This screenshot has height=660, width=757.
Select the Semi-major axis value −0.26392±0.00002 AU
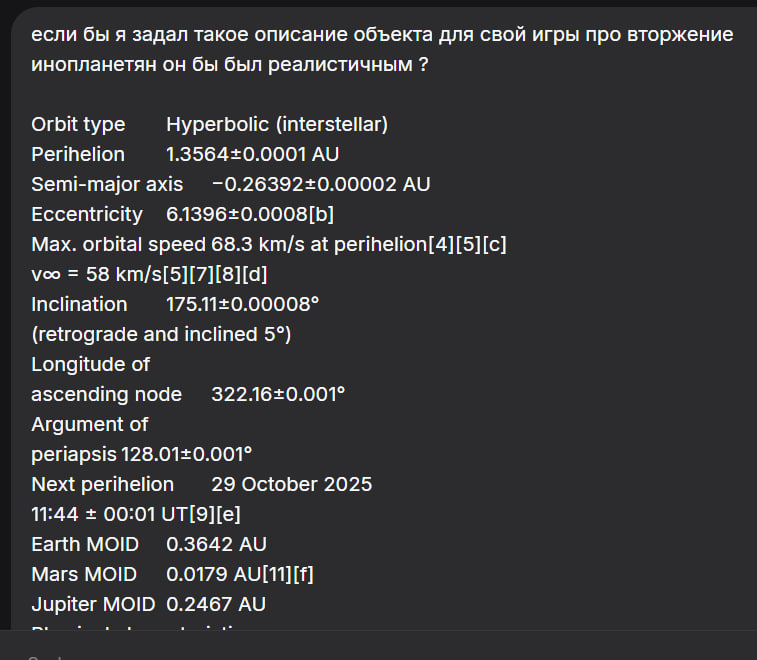pos(321,184)
